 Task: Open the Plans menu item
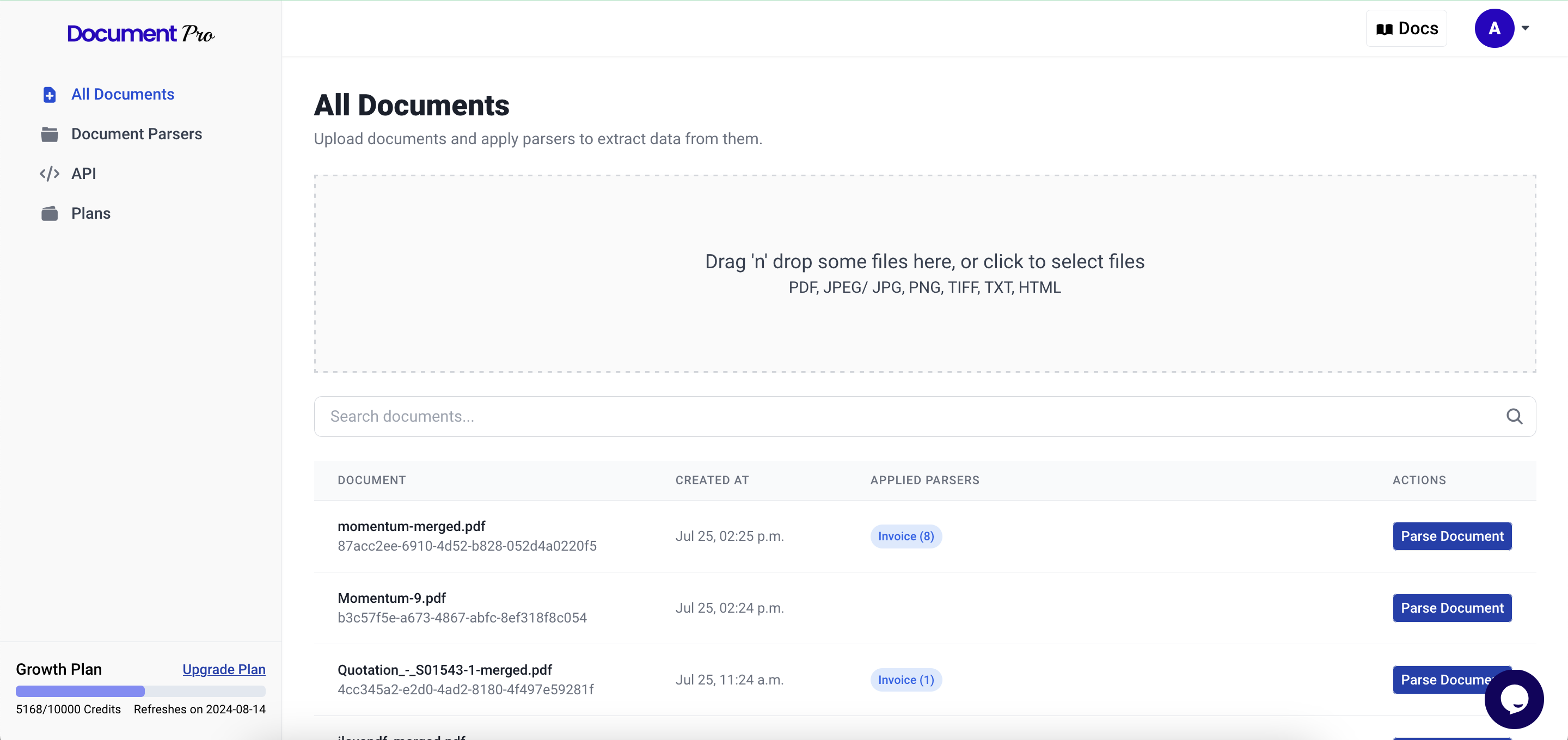[x=91, y=214]
